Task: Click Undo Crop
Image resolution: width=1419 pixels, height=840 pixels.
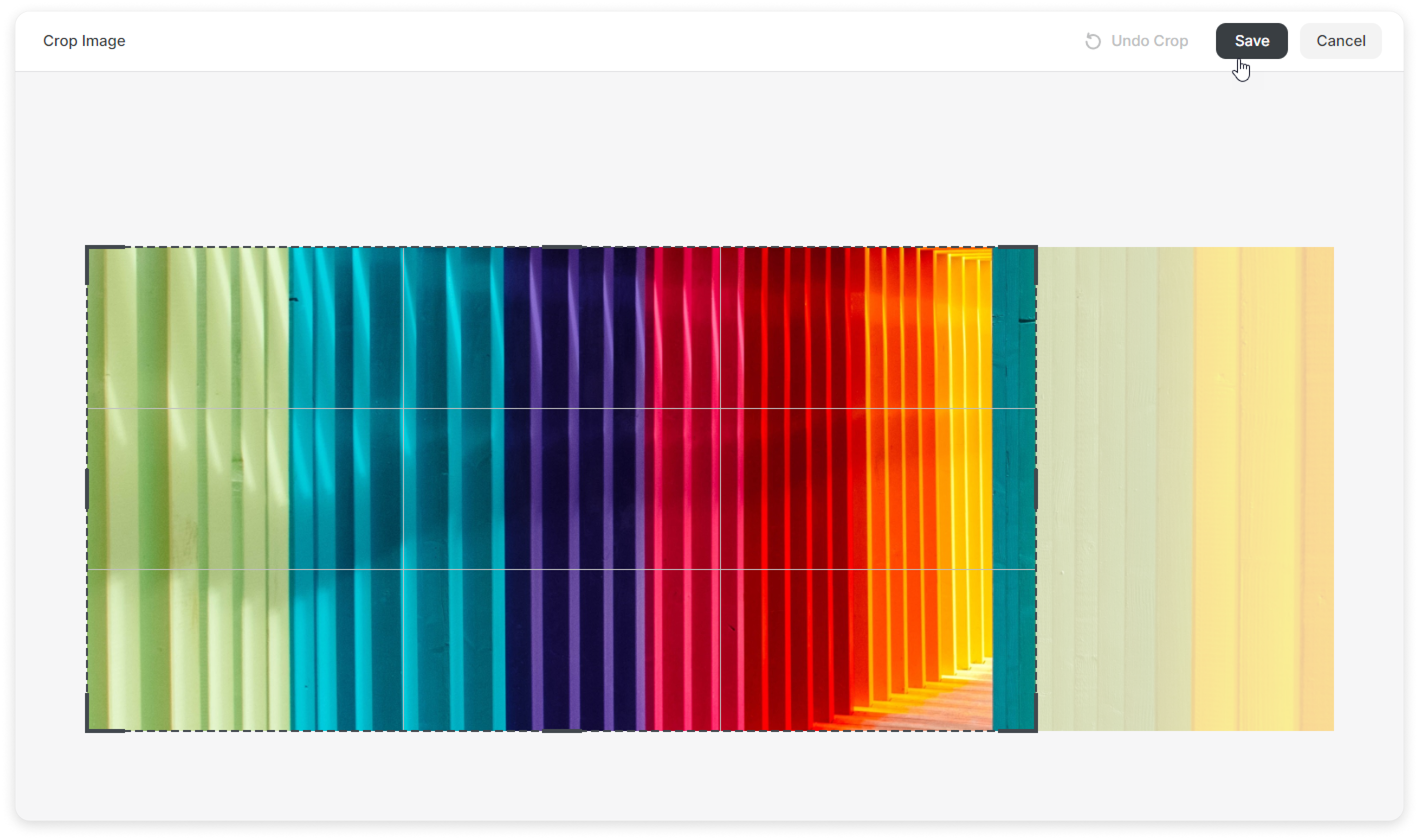Action: [x=1135, y=41]
